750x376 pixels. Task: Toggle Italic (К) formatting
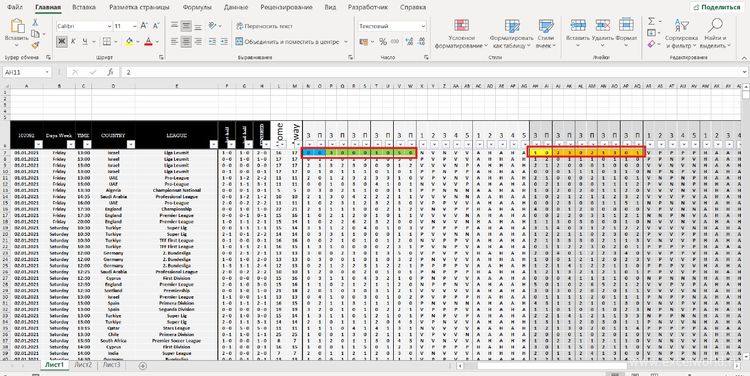click(x=73, y=42)
